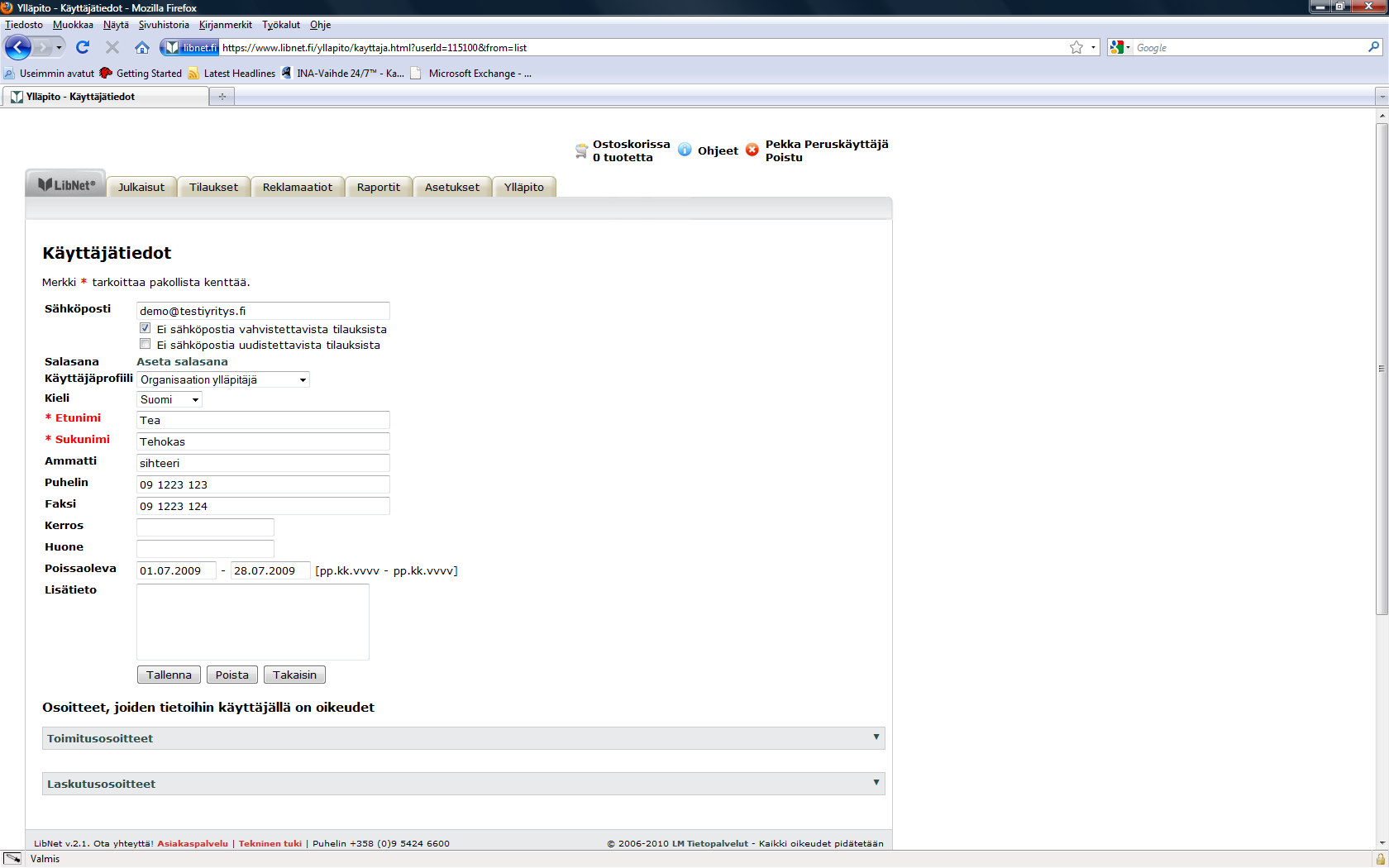Click the padlock icon in status bar
The width and height of the screenshot is (1389, 868).
click(x=1380, y=859)
